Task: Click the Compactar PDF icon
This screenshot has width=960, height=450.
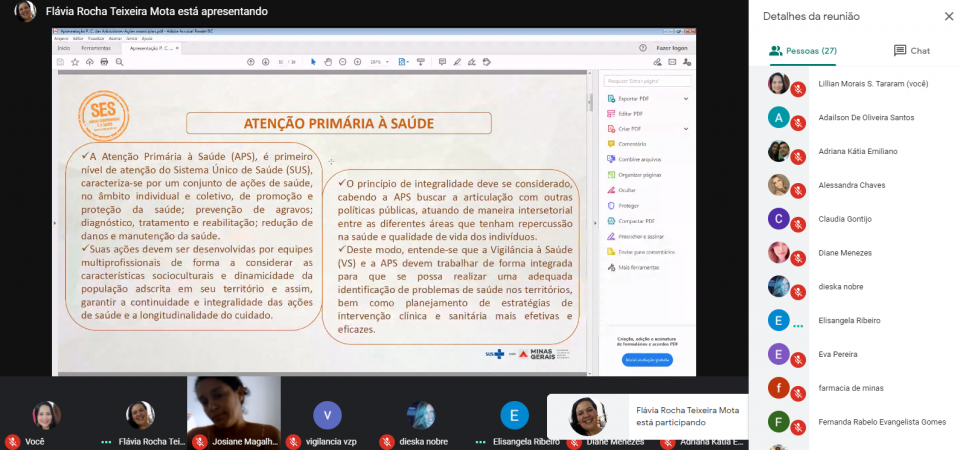Action: [x=611, y=221]
